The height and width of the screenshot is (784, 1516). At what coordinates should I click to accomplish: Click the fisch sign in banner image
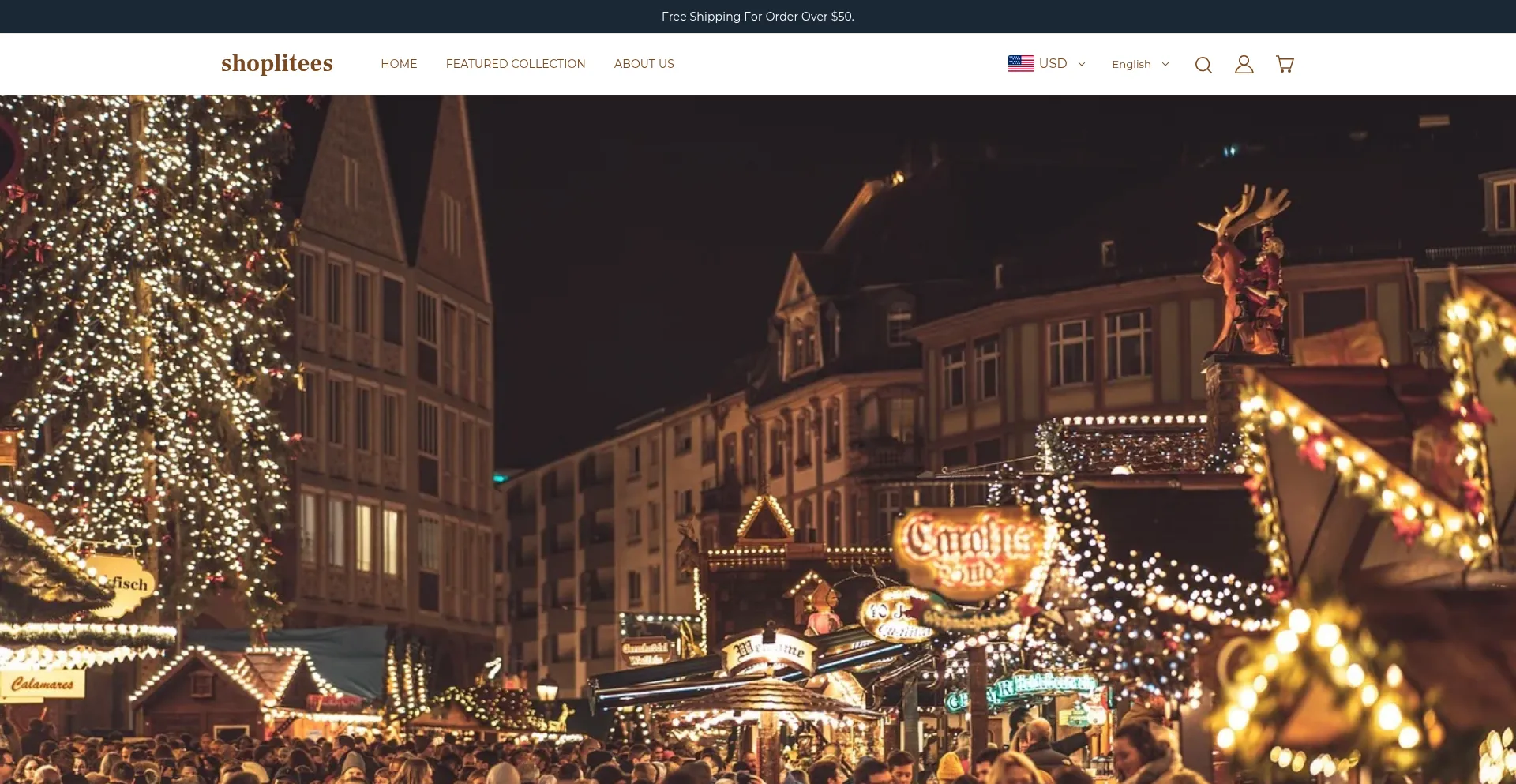pos(126,585)
